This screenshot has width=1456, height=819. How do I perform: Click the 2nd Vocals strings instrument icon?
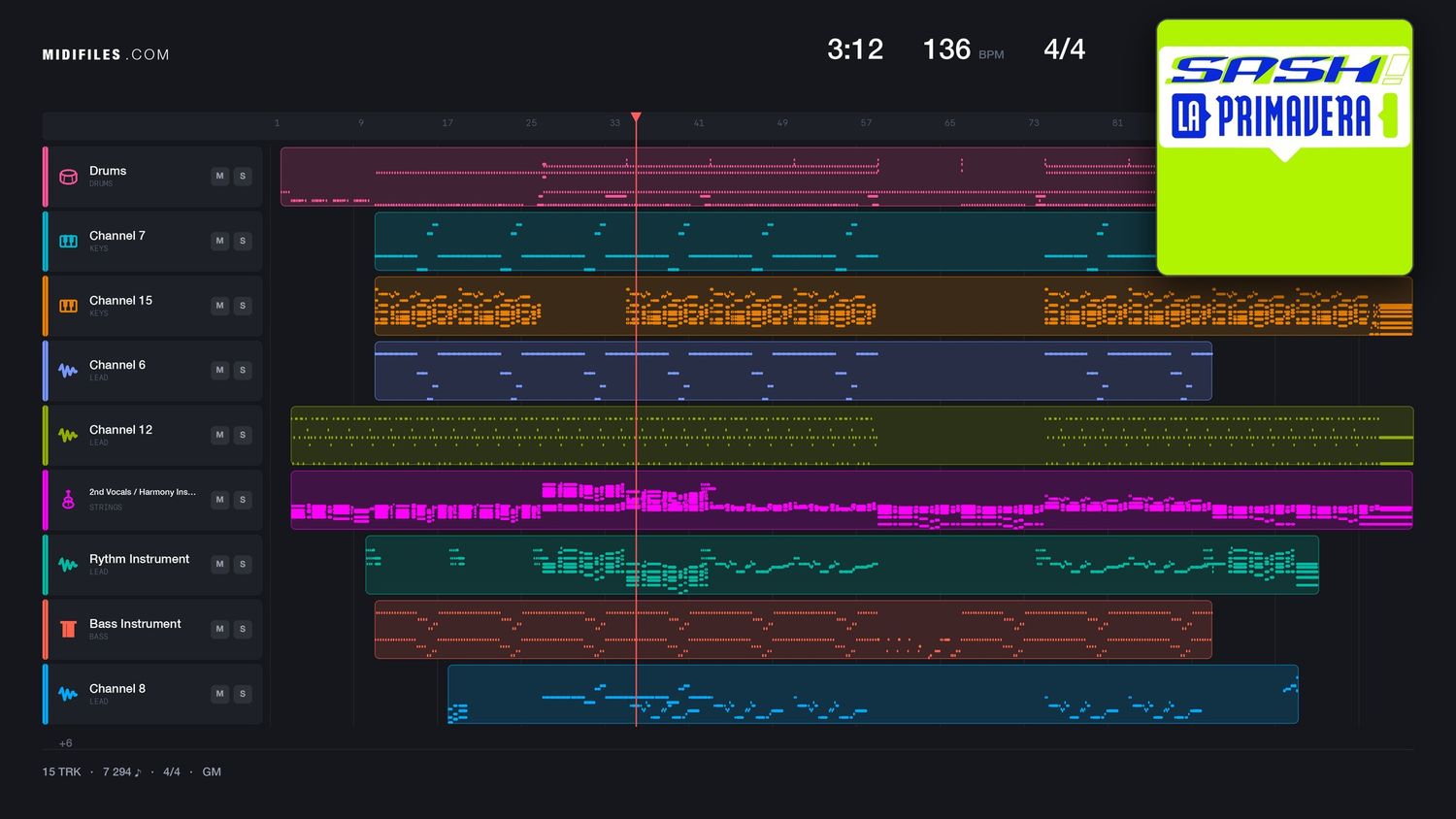click(68, 500)
